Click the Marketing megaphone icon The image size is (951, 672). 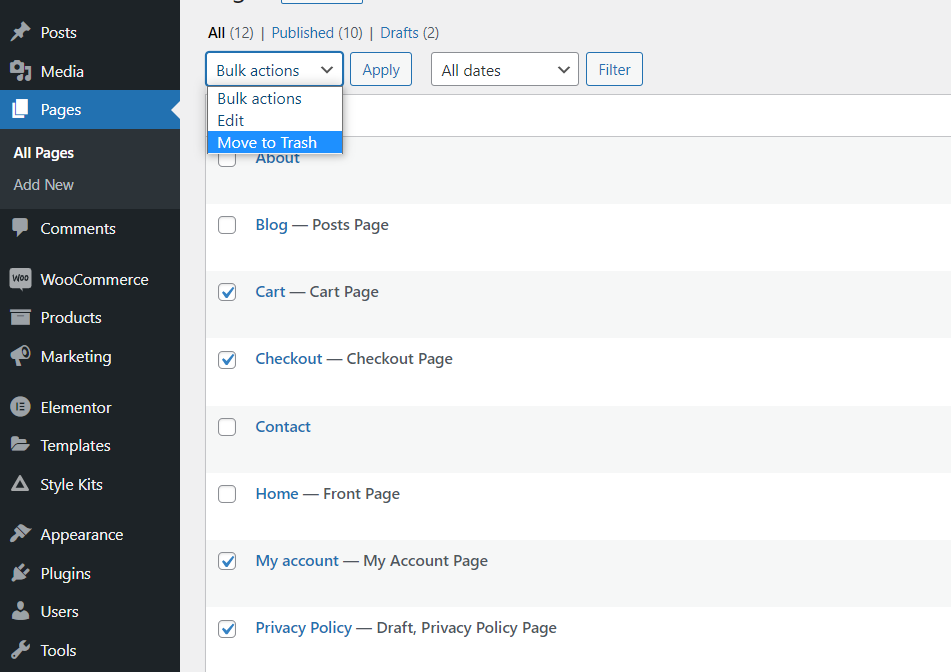[21, 356]
